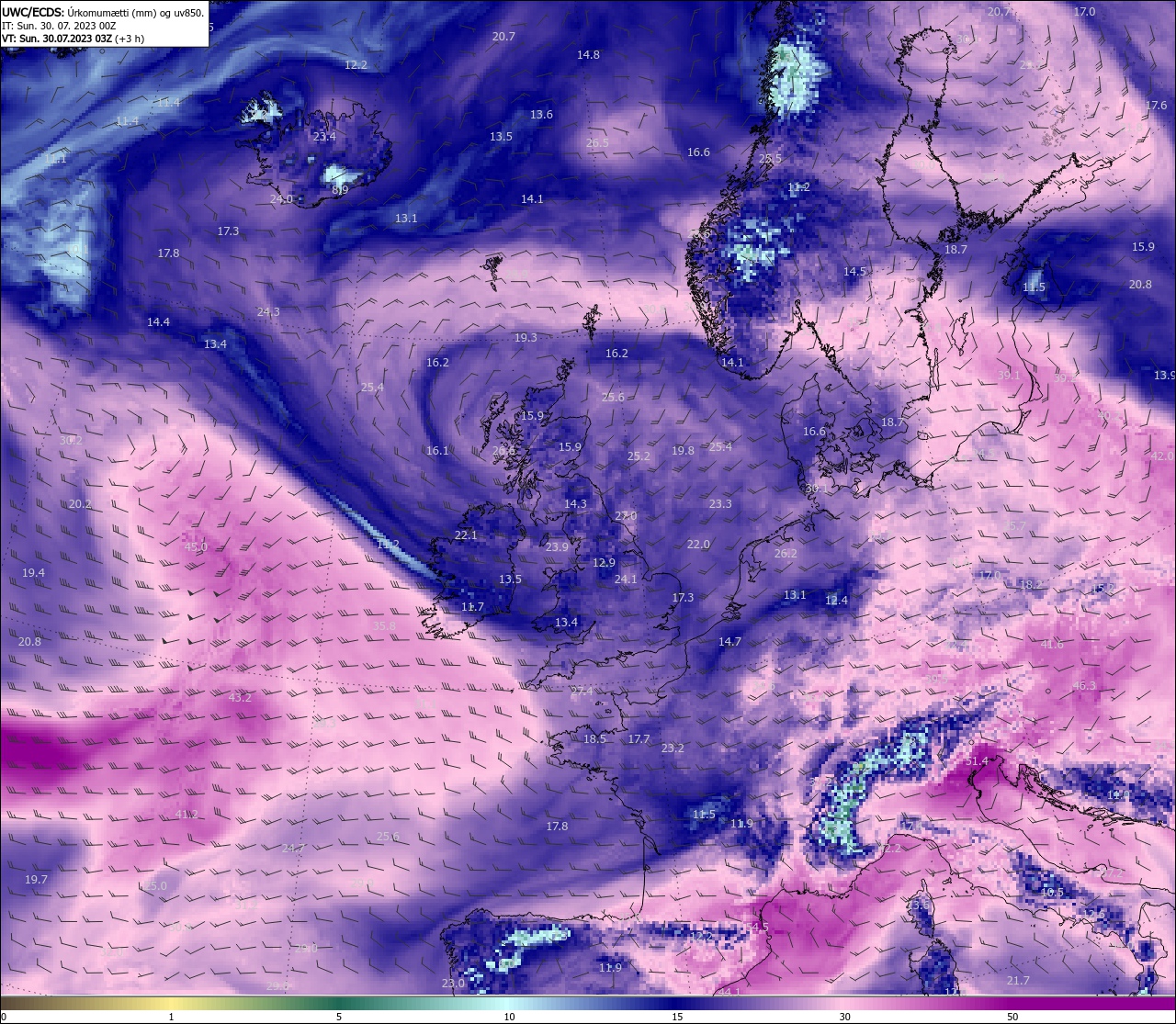The width and height of the screenshot is (1176, 1024).
Task: Click the 23.3 value over the North Sea
Action: (720, 504)
